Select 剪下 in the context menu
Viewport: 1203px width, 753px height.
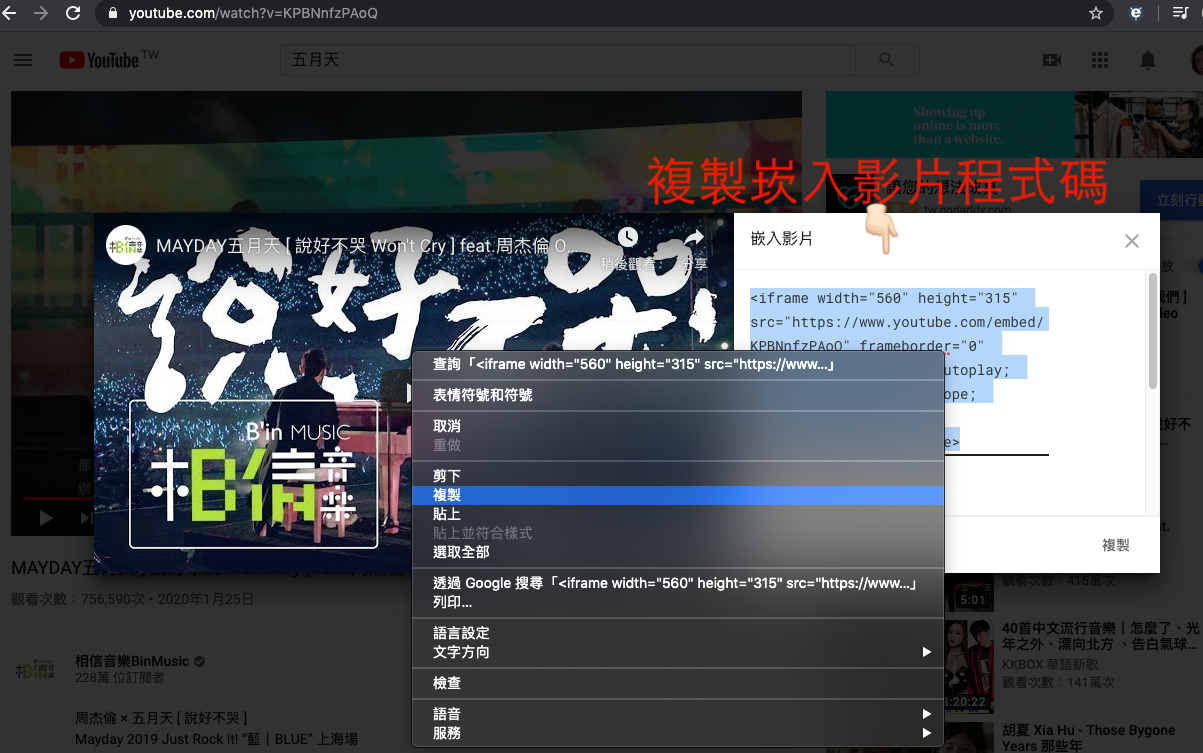pyautogui.click(x=678, y=476)
